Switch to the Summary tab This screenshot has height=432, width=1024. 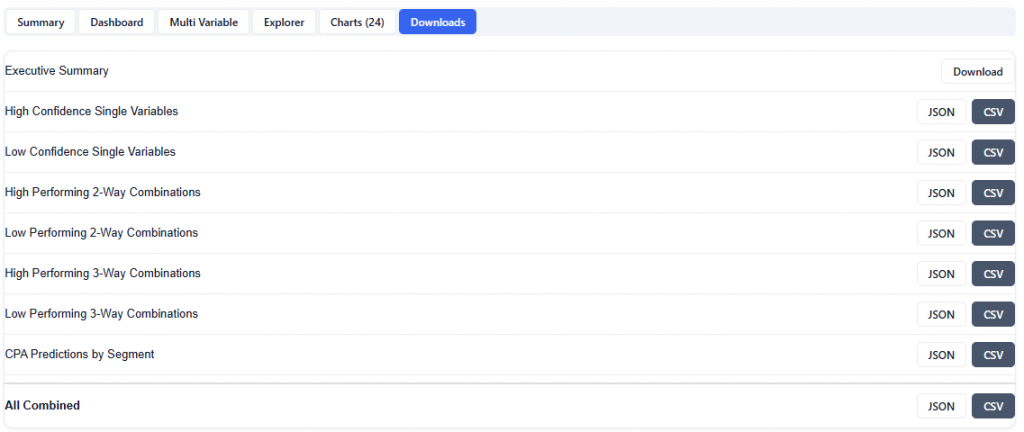pyautogui.click(x=40, y=22)
